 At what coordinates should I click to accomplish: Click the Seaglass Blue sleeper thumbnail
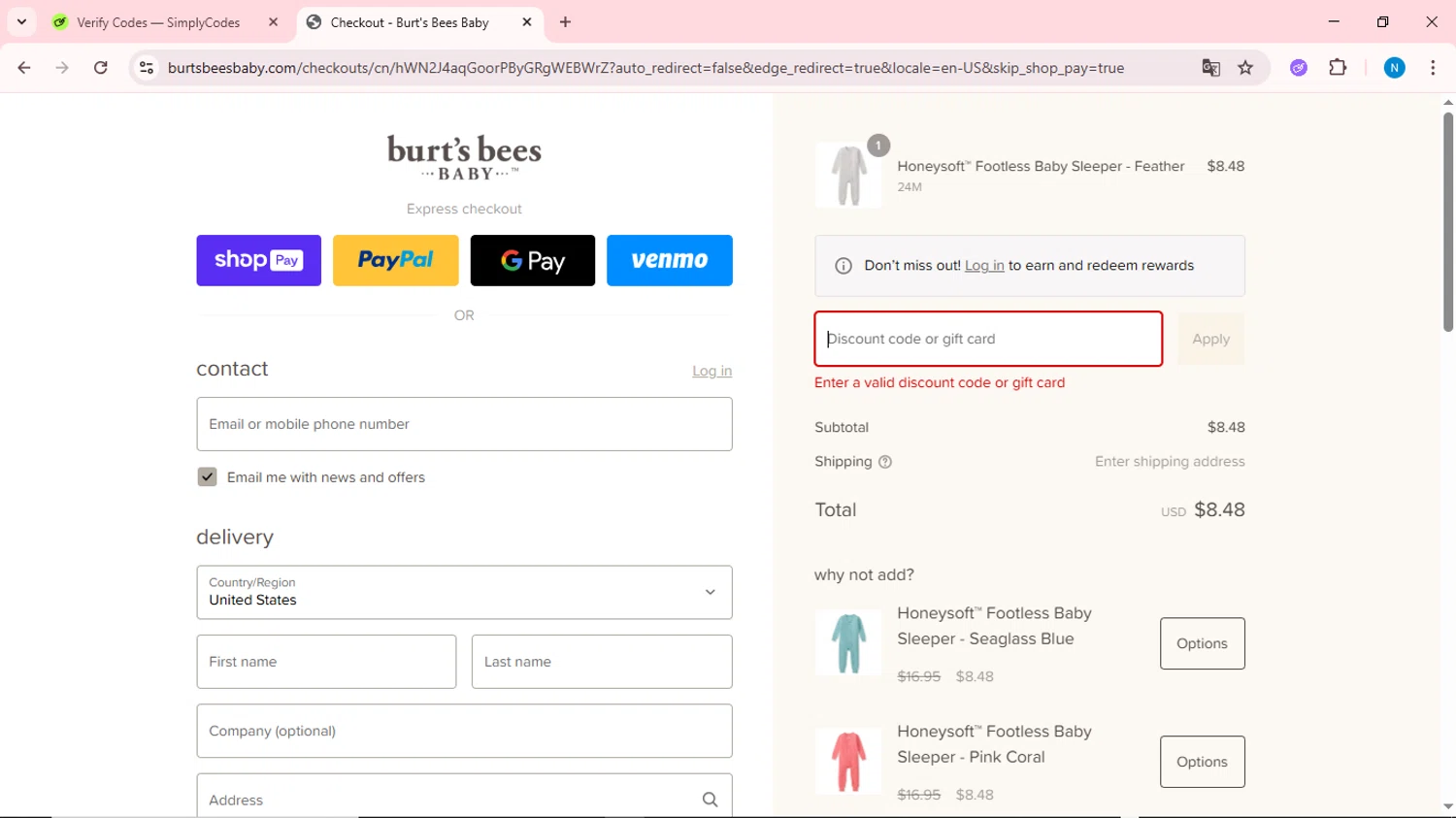coord(848,642)
